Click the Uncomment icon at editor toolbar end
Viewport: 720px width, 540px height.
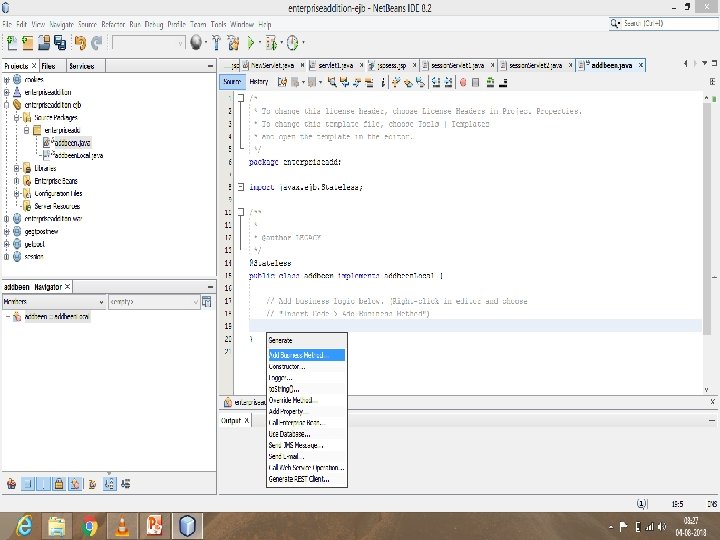pos(503,82)
